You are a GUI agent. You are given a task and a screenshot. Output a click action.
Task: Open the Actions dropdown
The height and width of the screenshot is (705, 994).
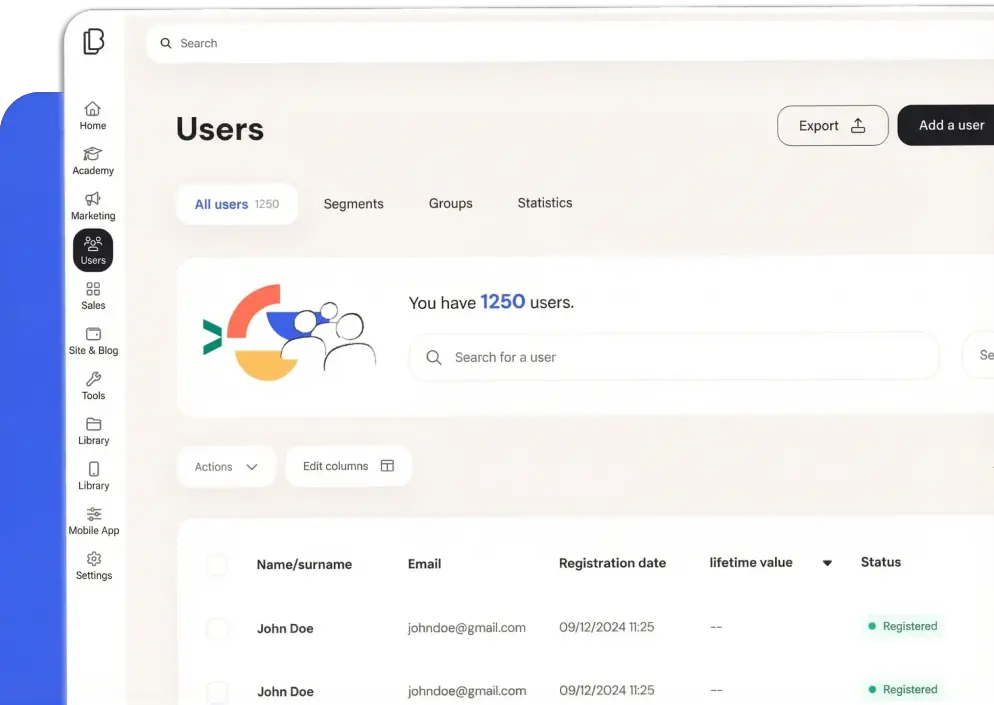226,466
